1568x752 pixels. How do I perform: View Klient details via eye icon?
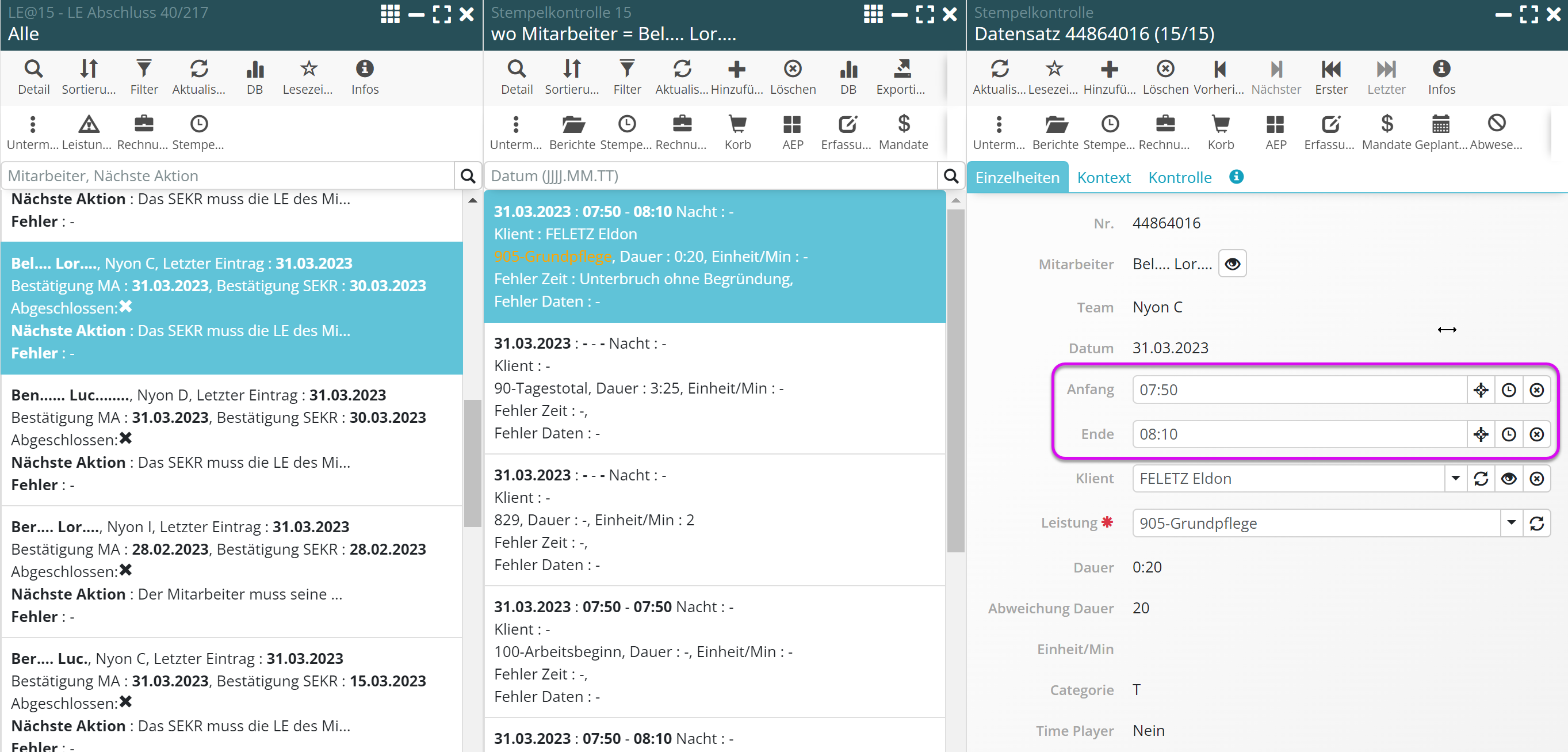point(1508,479)
